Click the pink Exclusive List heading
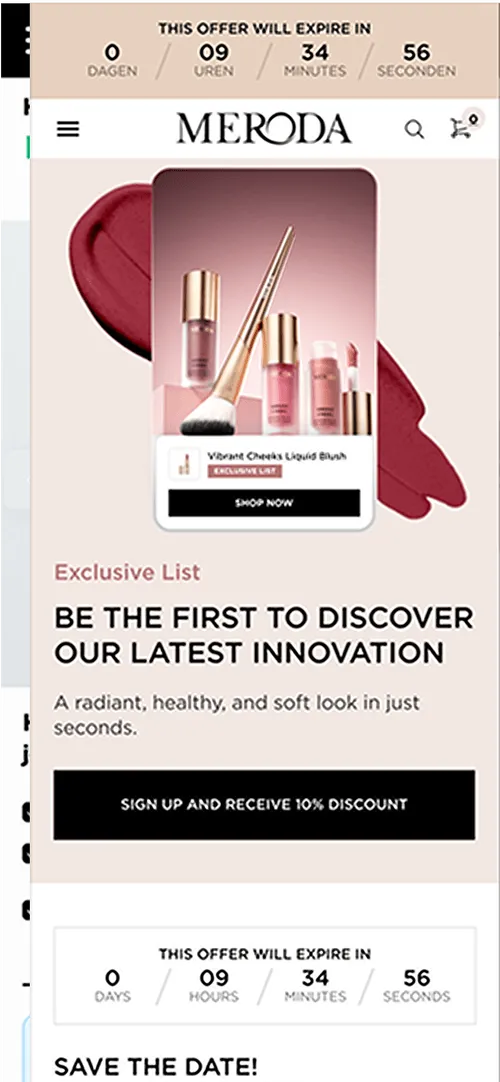Screen dimensions: 500x1082 click(x=127, y=572)
